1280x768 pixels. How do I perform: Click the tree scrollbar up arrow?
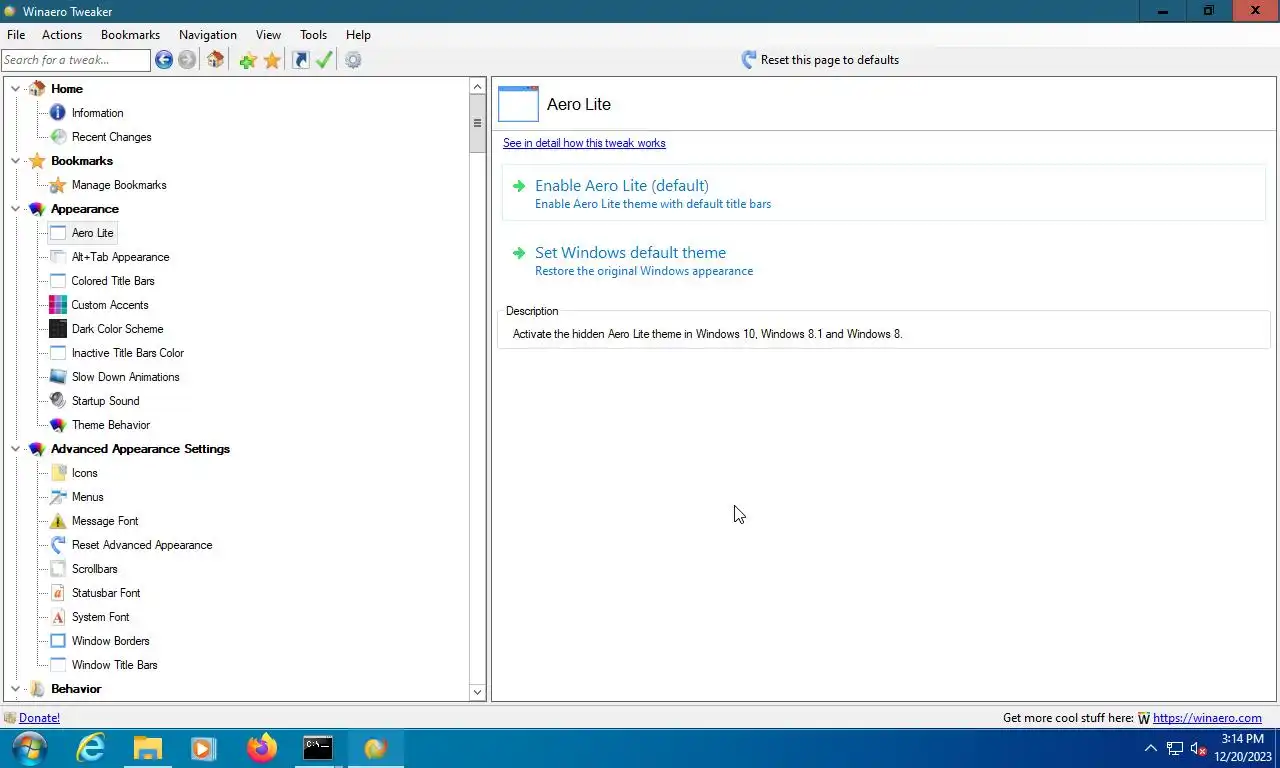click(x=477, y=87)
